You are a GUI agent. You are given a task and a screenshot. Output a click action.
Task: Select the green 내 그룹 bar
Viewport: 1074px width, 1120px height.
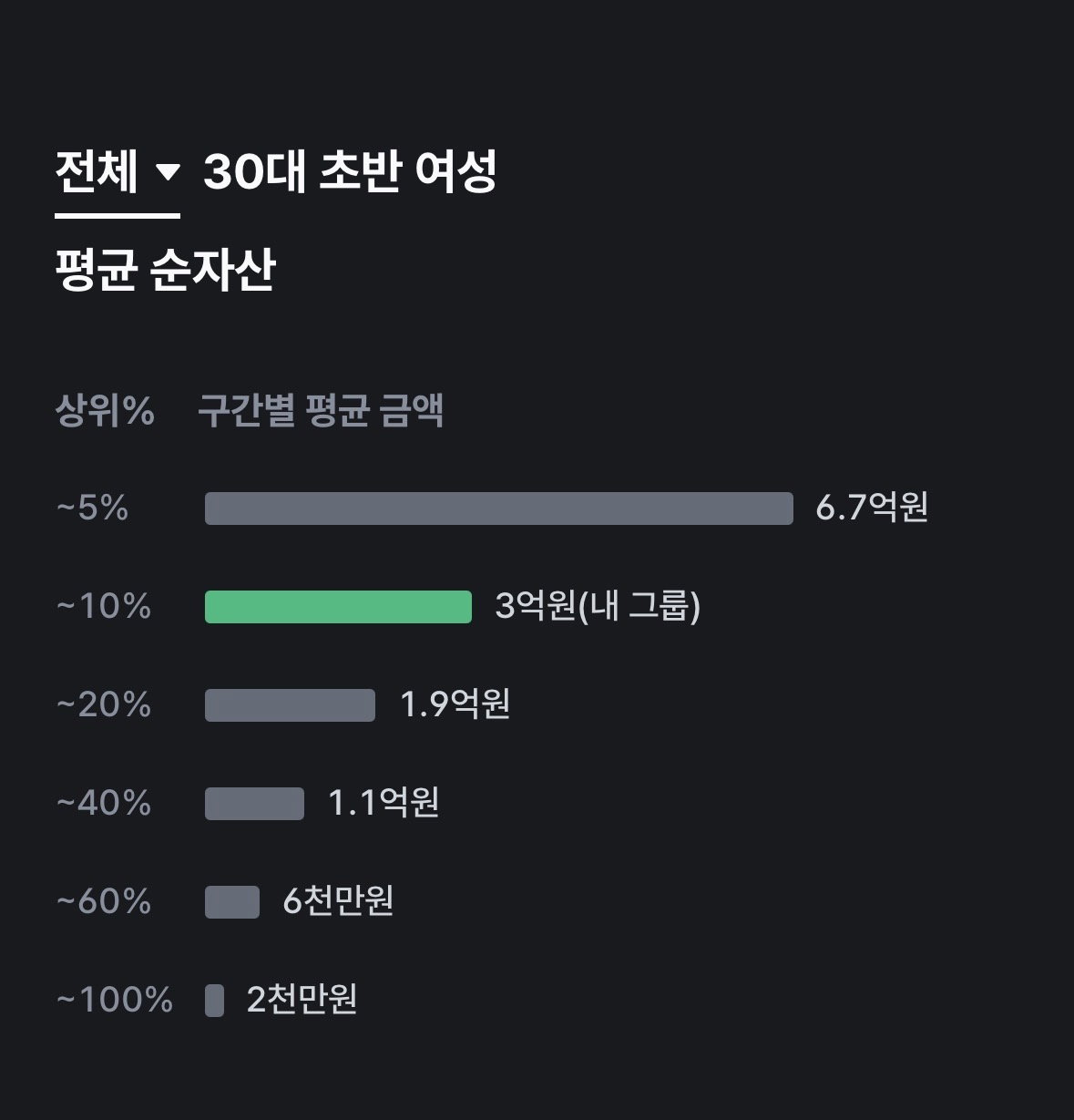coord(338,607)
